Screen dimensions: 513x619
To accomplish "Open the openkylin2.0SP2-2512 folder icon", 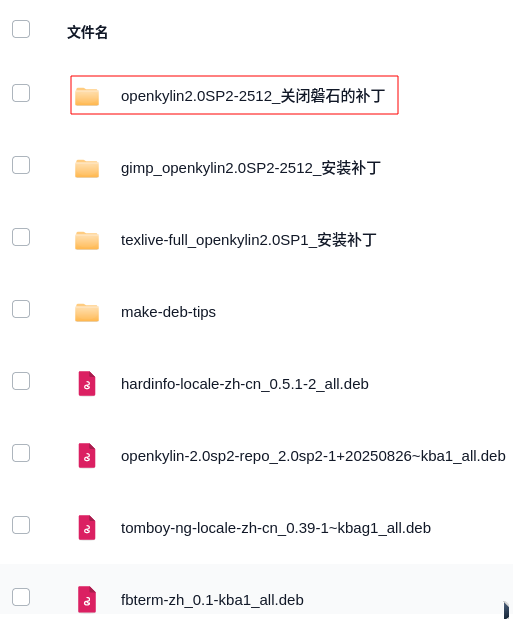I will point(87,97).
